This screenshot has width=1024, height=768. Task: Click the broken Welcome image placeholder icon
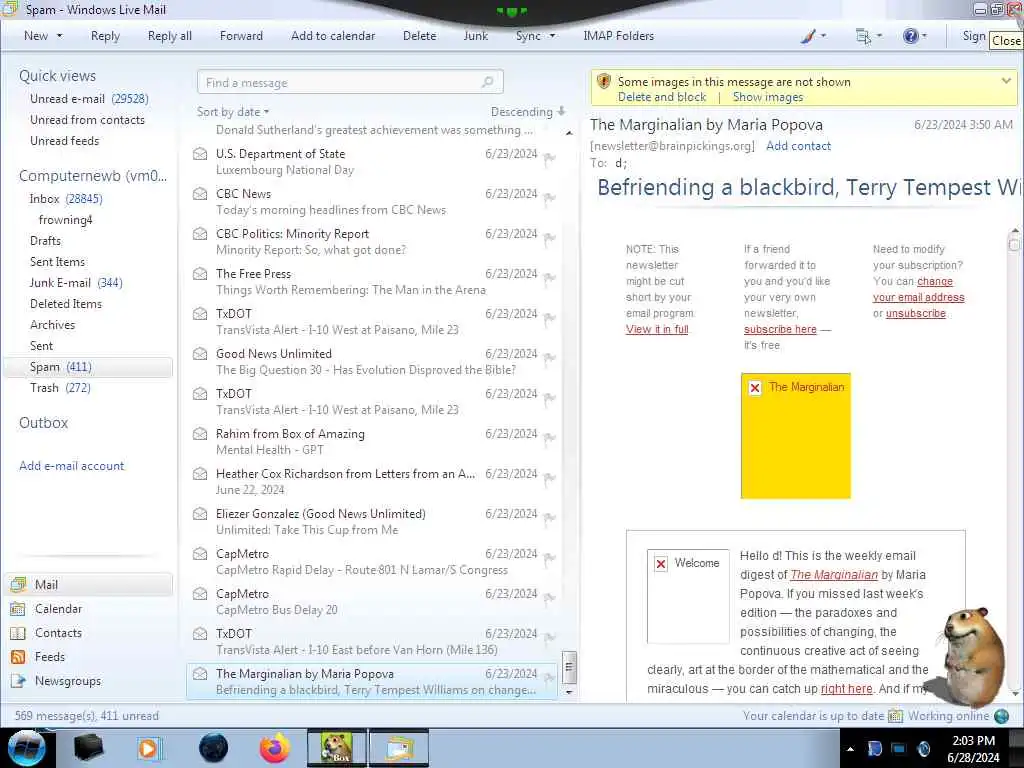(661, 564)
